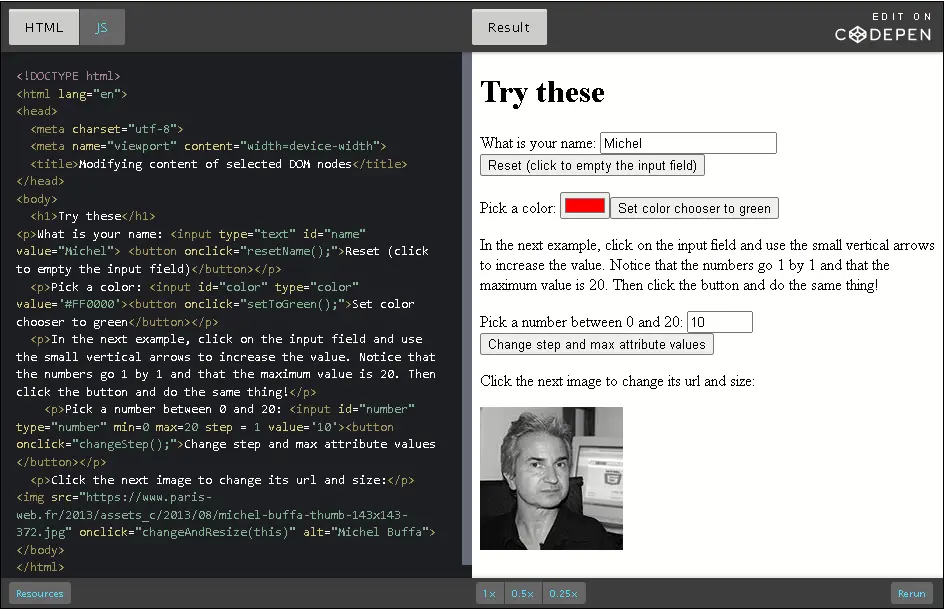Click the number input showing 10
The image size is (945, 609).
(720, 322)
